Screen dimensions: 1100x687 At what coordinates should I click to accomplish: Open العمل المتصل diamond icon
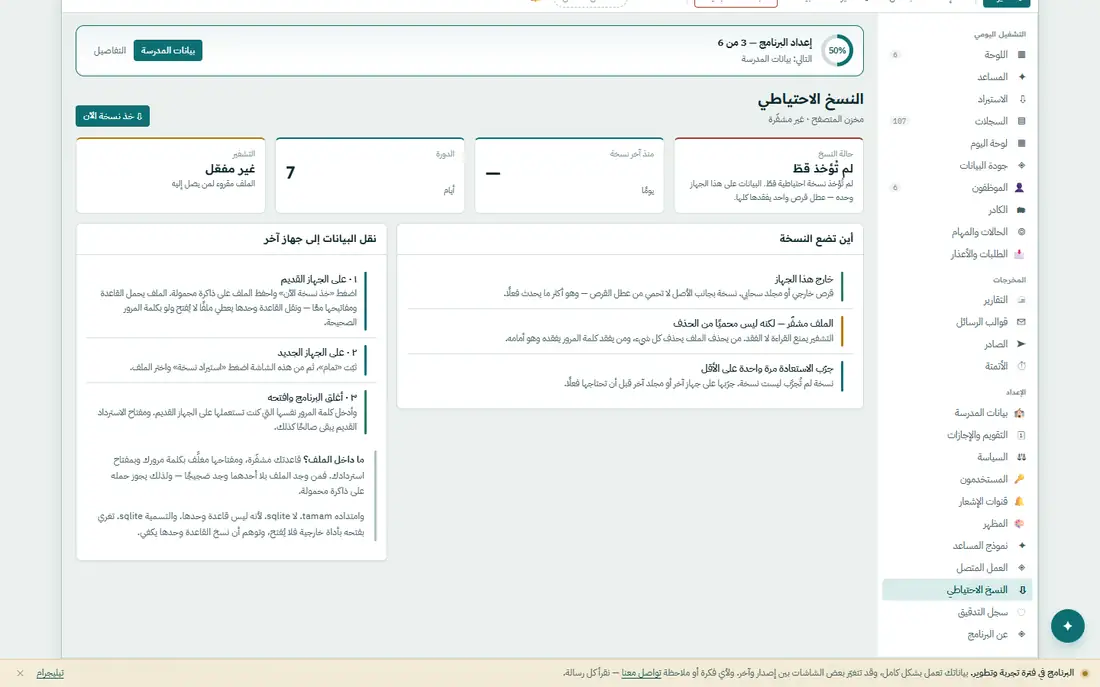pyautogui.click(x=1021, y=568)
